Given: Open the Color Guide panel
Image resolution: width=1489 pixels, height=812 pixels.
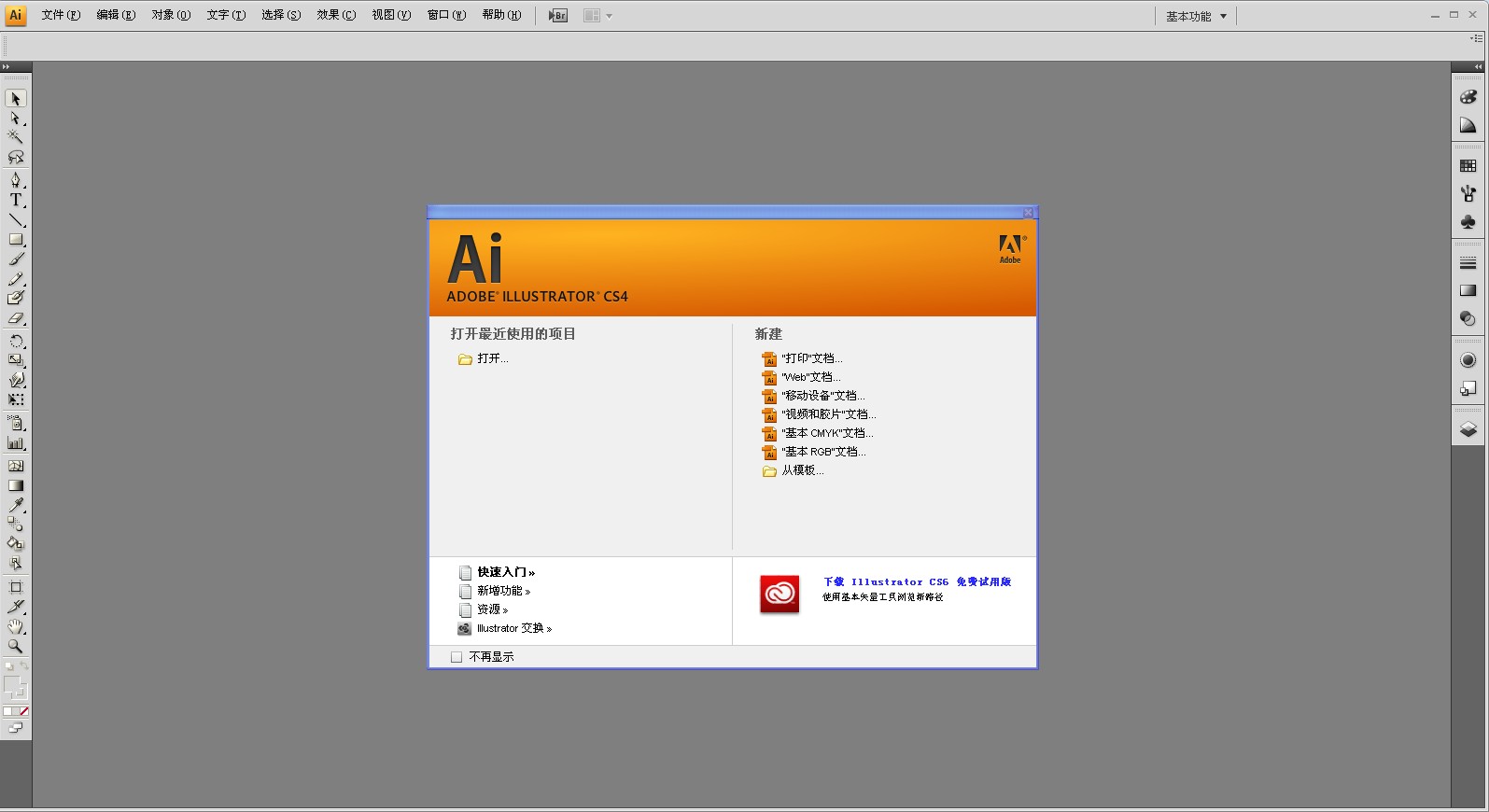Looking at the screenshot, I should tap(1468, 125).
